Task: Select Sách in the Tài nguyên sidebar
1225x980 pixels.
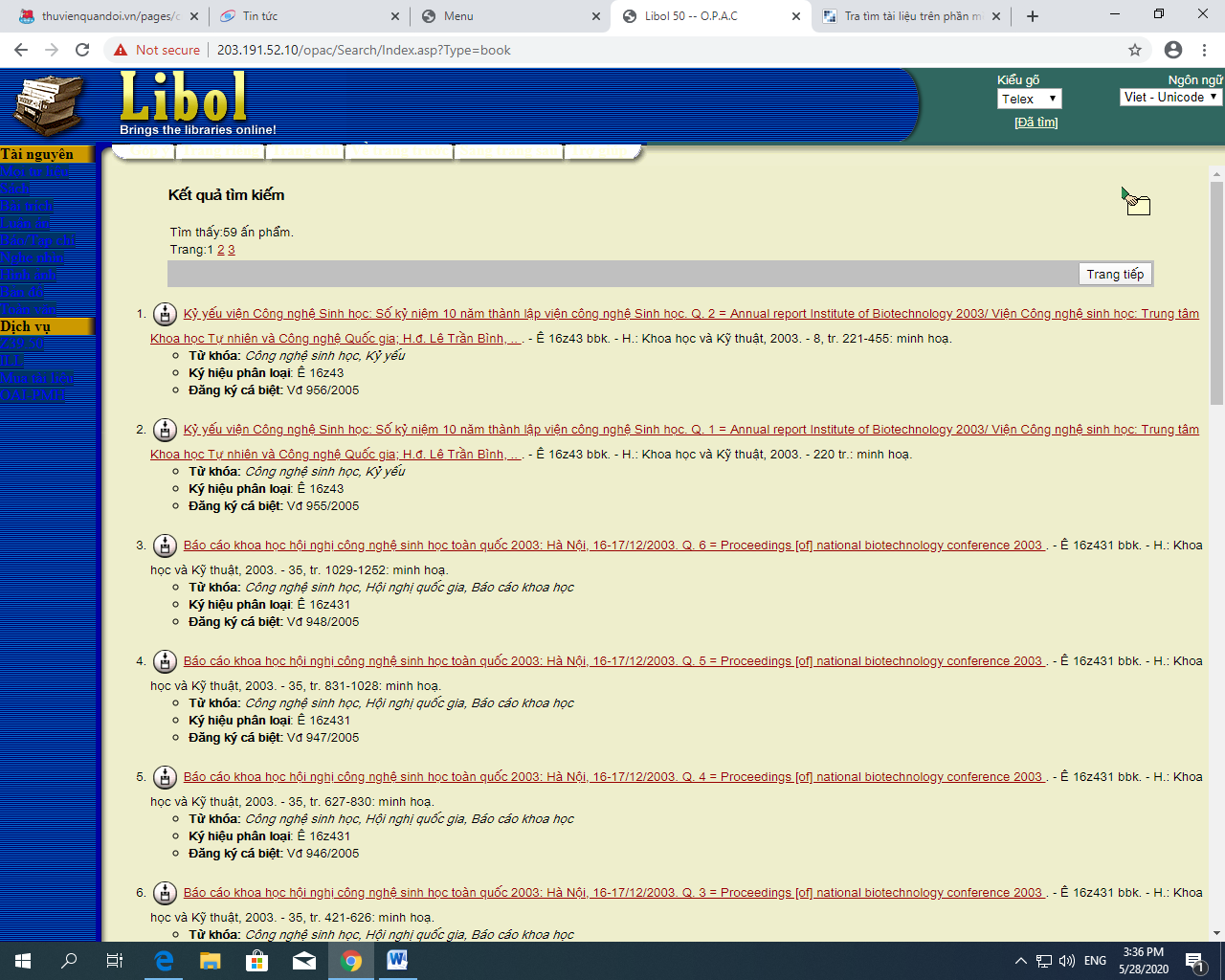Action: click(x=15, y=189)
